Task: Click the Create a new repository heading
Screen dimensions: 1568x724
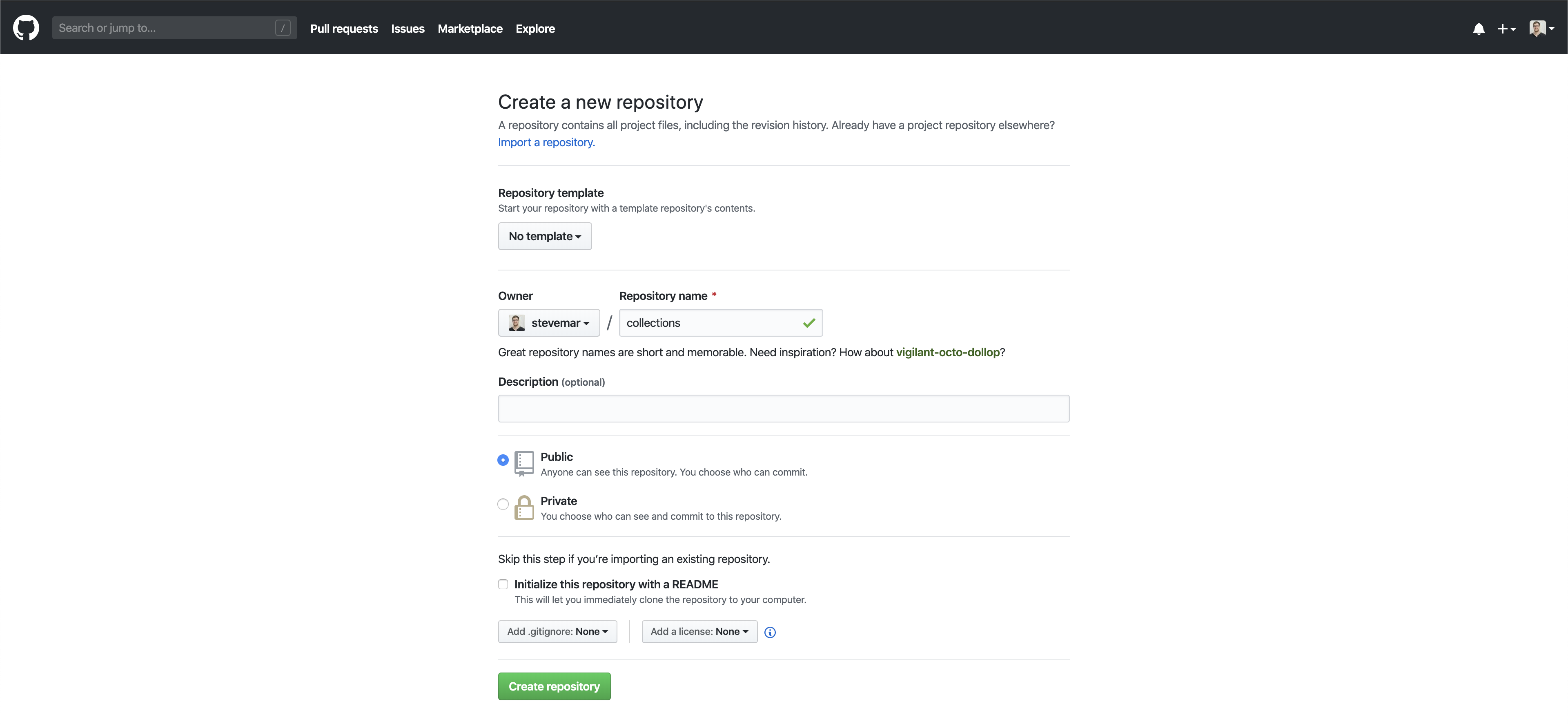Action: pyautogui.click(x=600, y=102)
